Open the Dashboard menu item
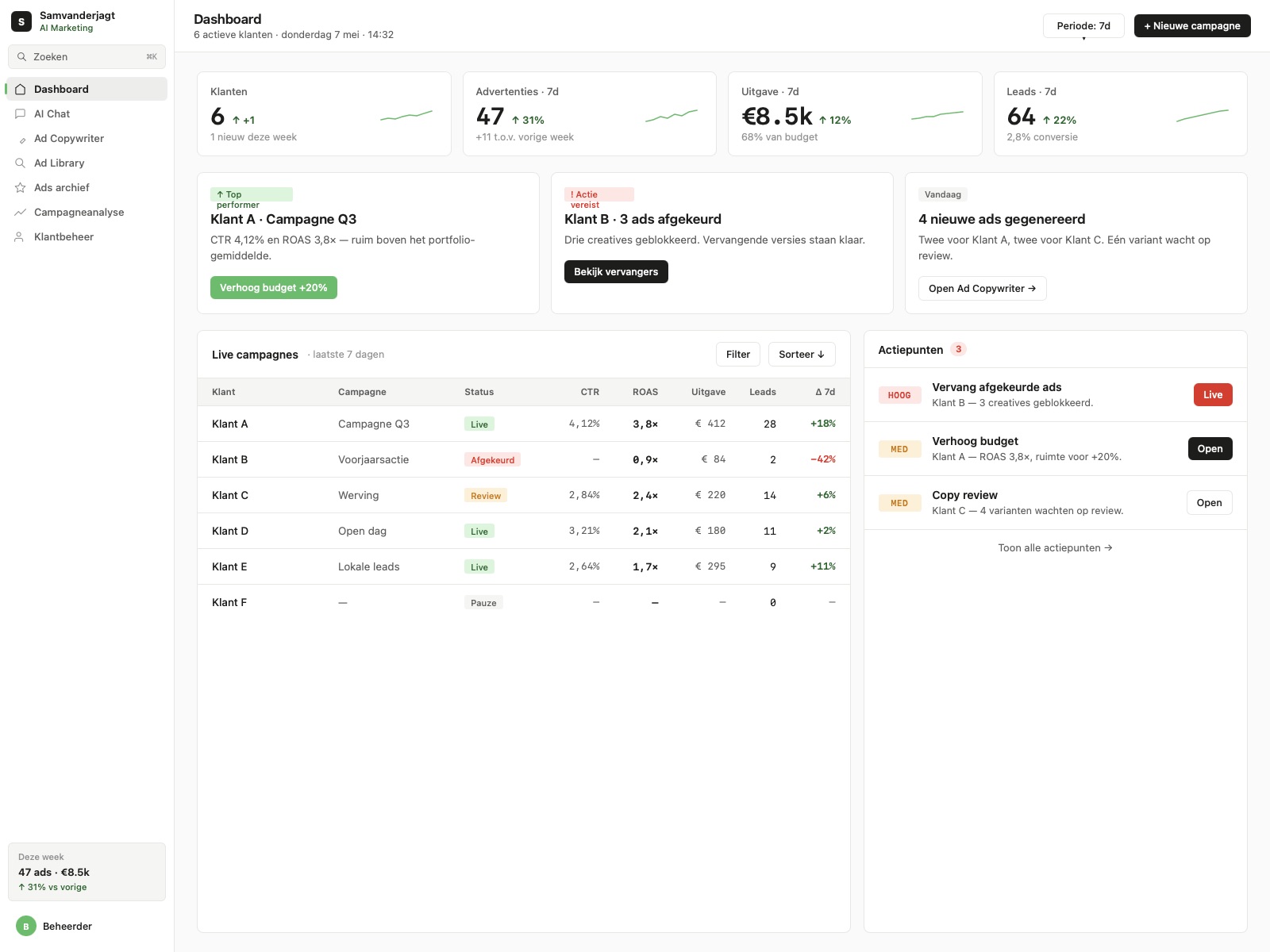1270x952 pixels. pos(87,89)
